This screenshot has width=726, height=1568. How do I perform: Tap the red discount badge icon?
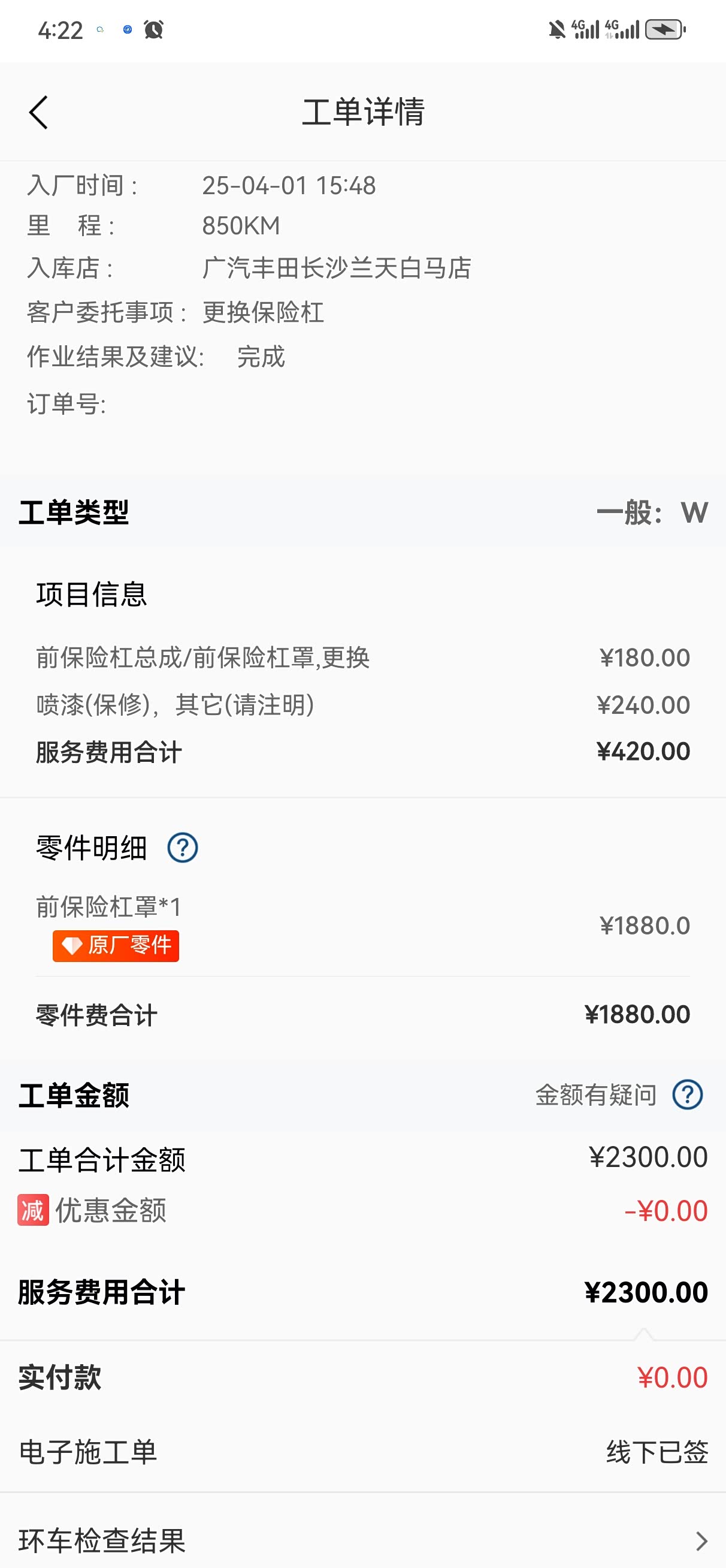pos(33,1210)
